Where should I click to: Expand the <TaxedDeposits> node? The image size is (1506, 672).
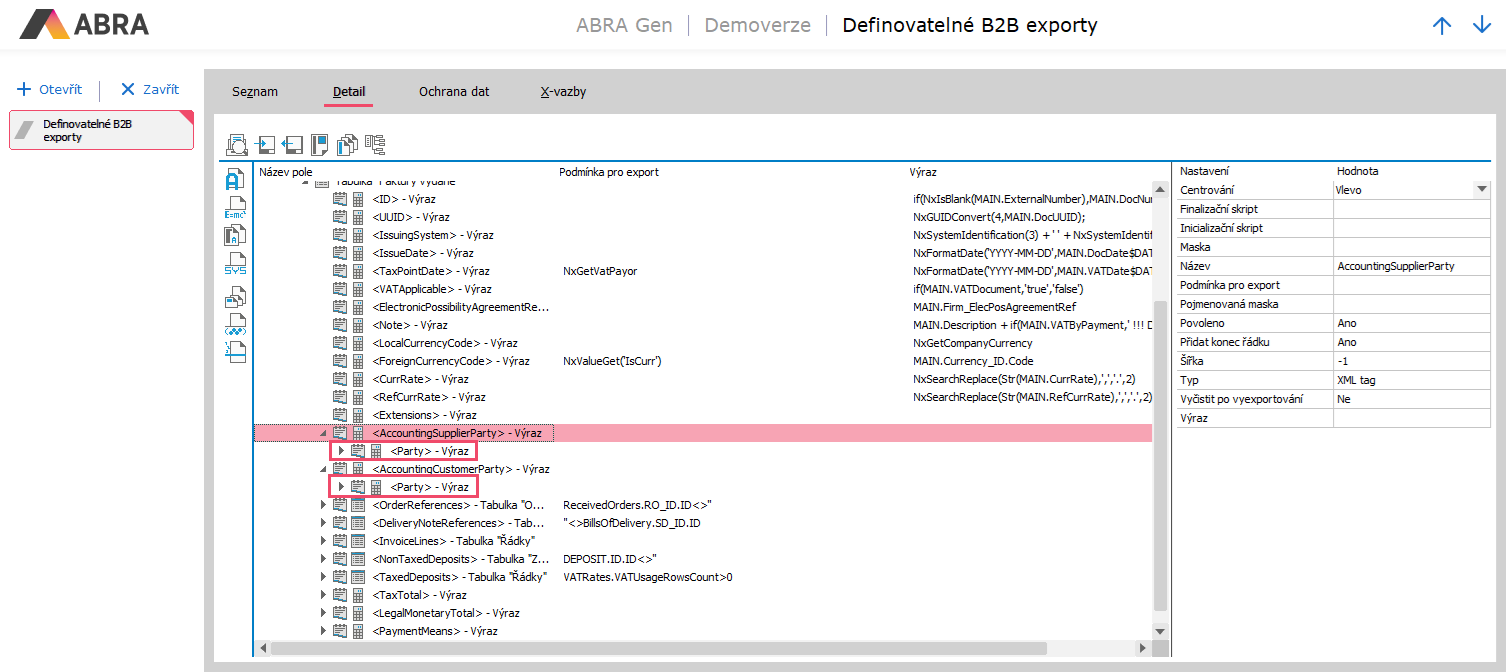pyautogui.click(x=323, y=577)
